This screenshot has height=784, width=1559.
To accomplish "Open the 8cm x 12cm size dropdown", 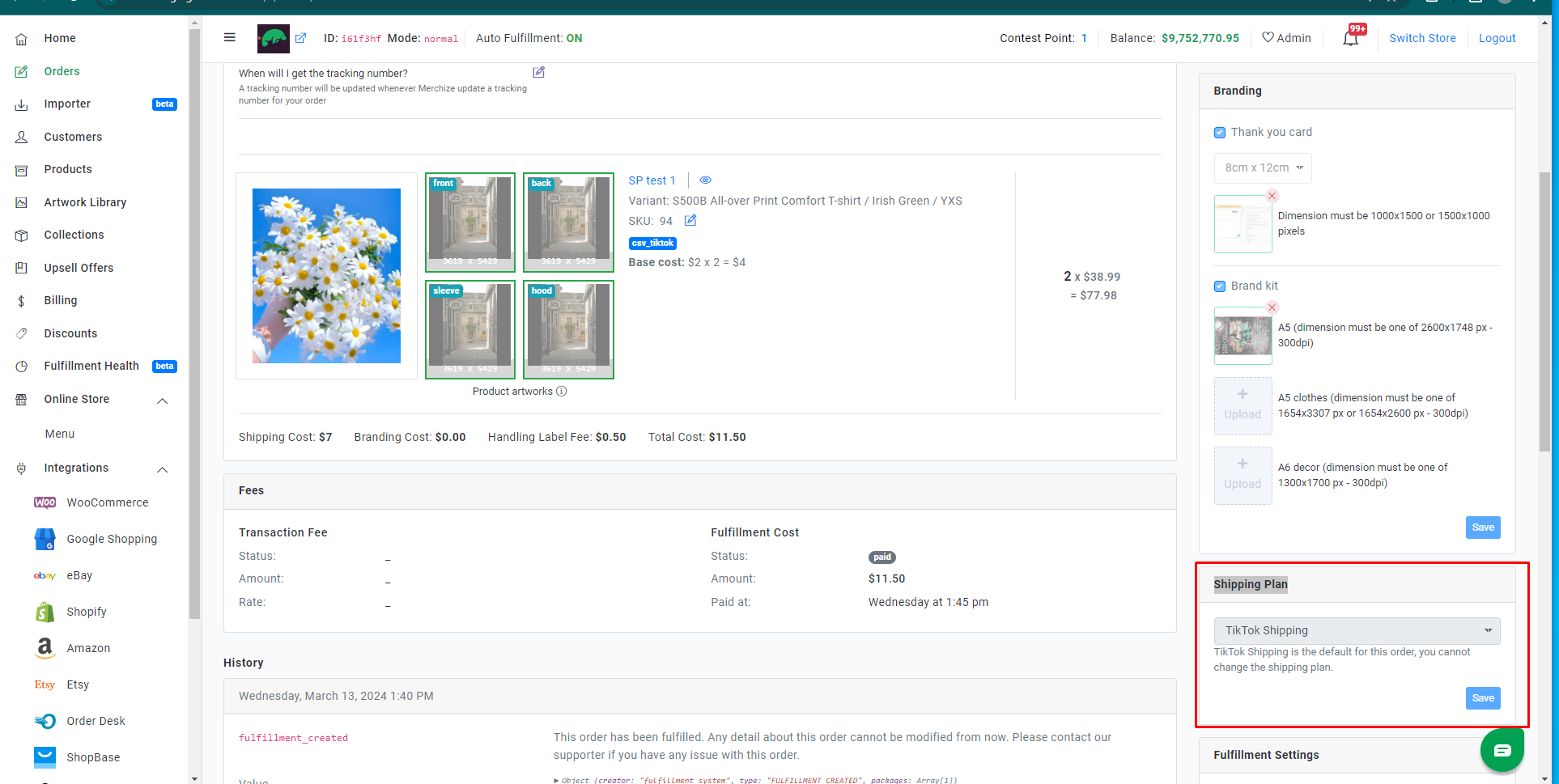I will click(x=1263, y=168).
